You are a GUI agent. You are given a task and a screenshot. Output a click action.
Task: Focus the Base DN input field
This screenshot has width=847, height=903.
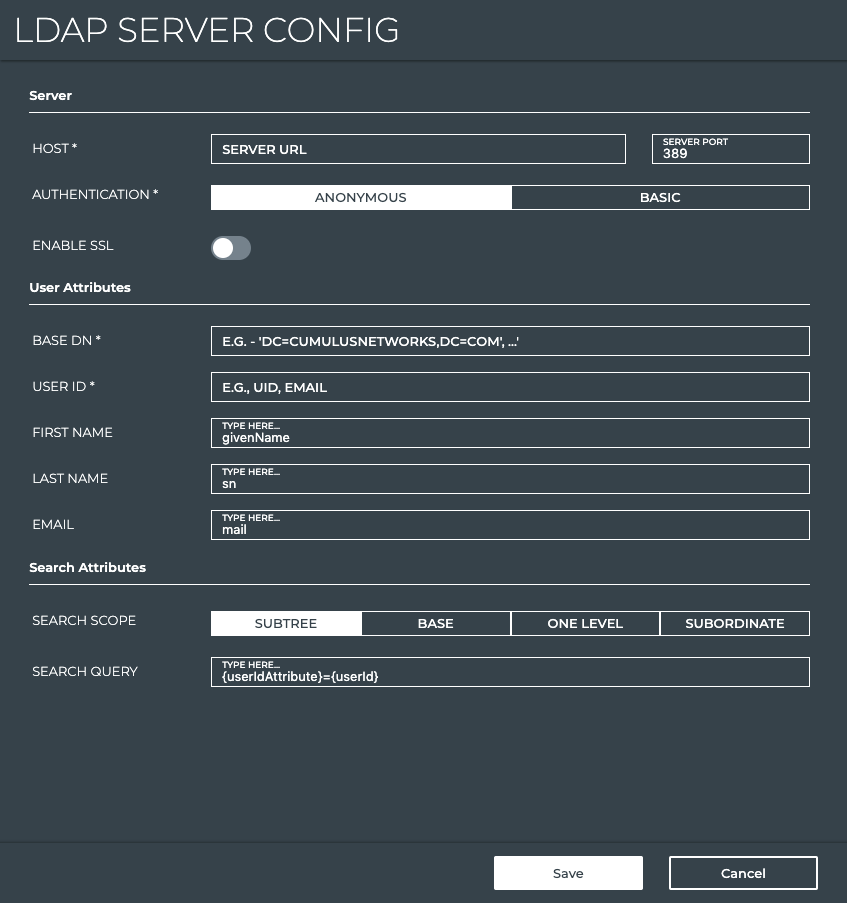coord(510,341)
